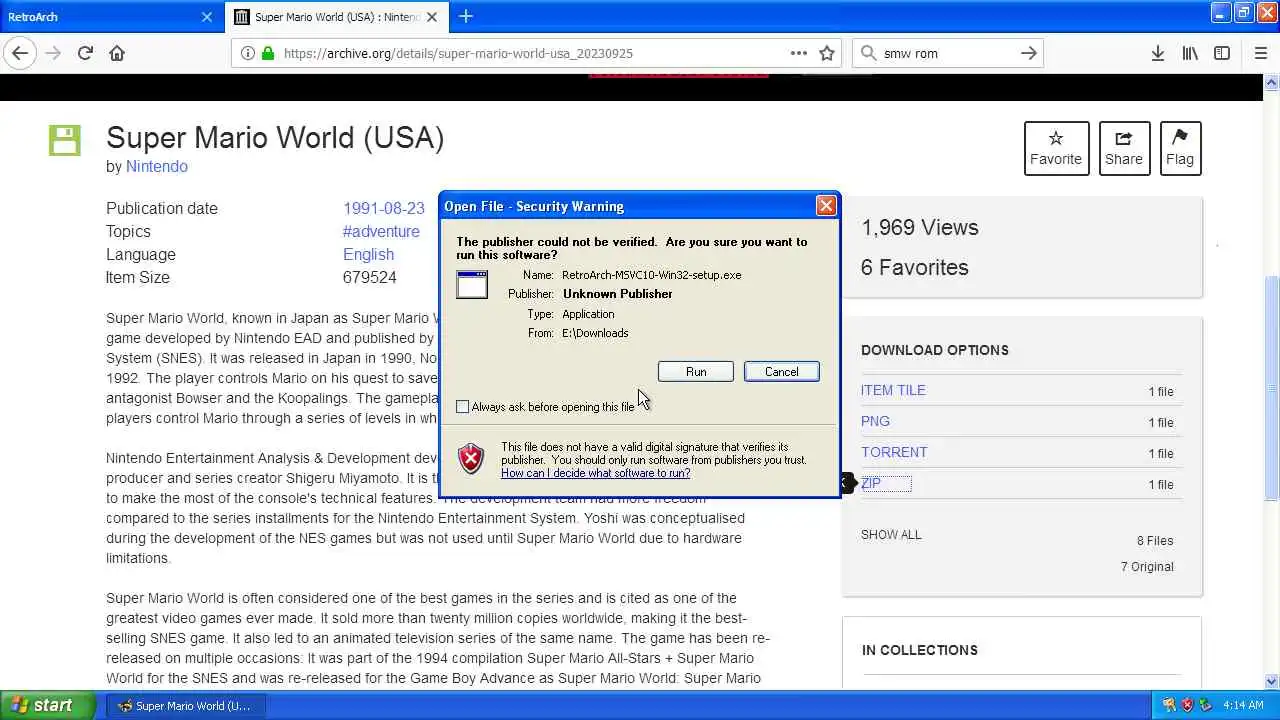
Task: Click the 7 Original count text
Action: 1147,567
